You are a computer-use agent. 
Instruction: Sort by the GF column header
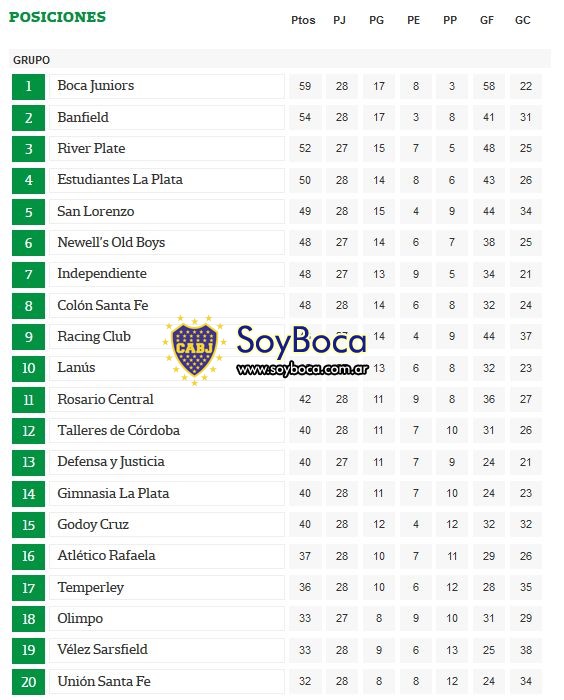(x=487, y=20)
